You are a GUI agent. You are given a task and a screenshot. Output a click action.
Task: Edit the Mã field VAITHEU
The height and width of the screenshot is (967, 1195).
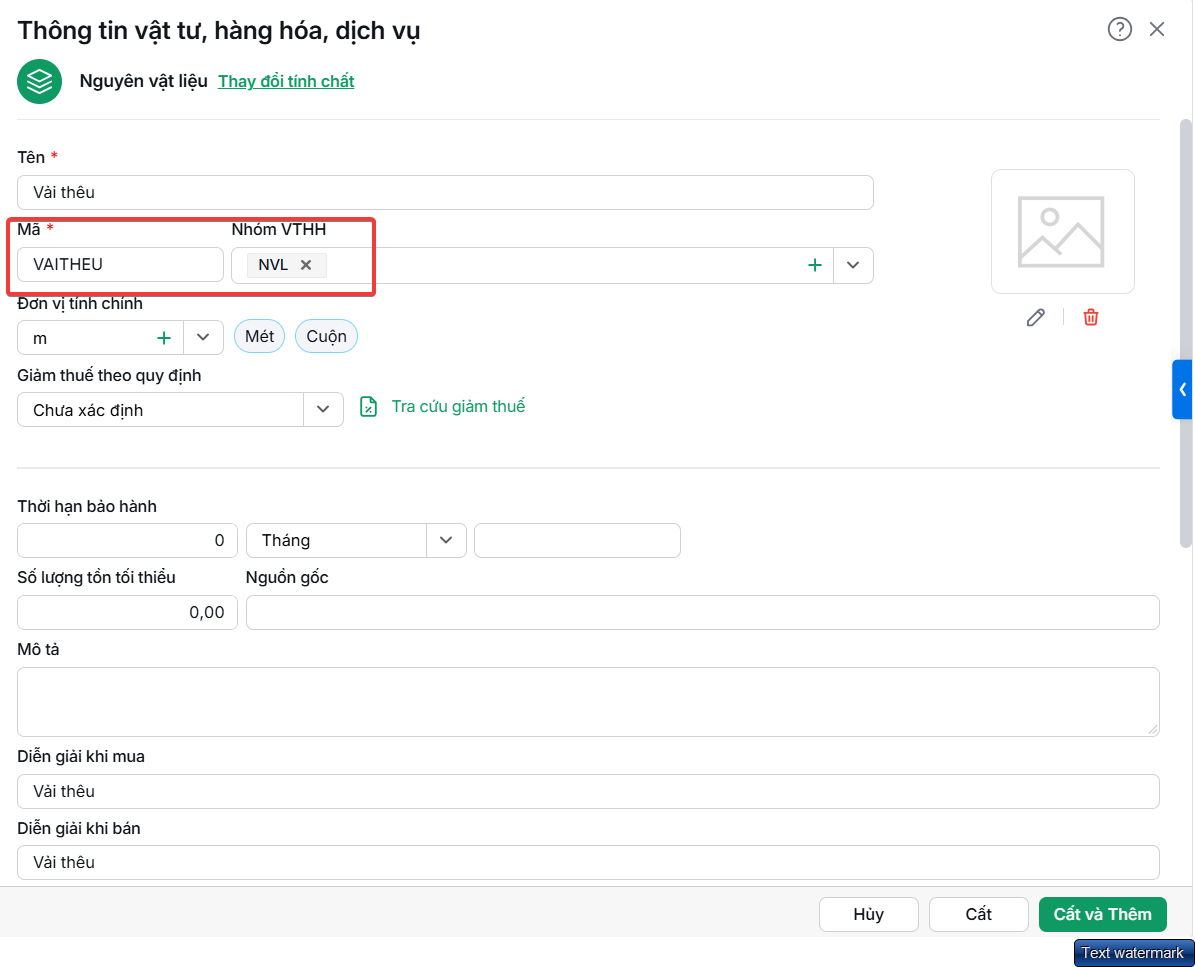point(120,264)
